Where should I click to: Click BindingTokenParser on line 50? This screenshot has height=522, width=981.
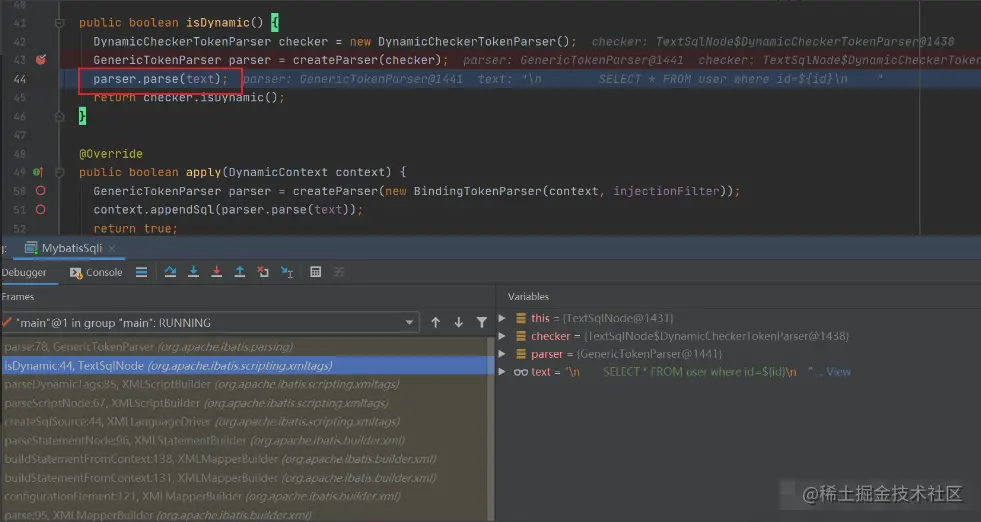pos(478,191)
